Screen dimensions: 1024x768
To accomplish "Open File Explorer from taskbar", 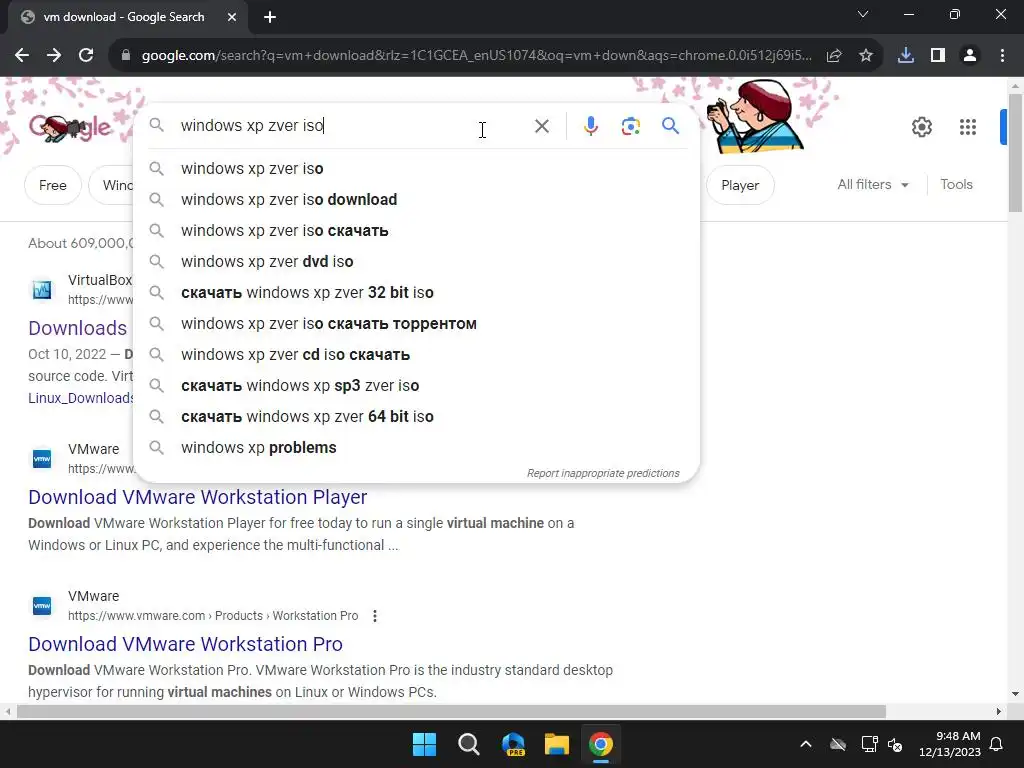I will (x=557, y=744).
